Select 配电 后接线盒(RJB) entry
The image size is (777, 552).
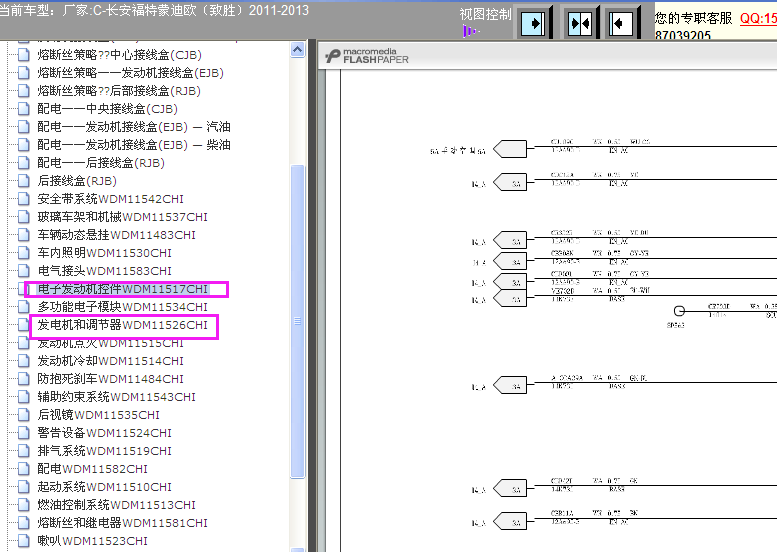tap(101, 163)
